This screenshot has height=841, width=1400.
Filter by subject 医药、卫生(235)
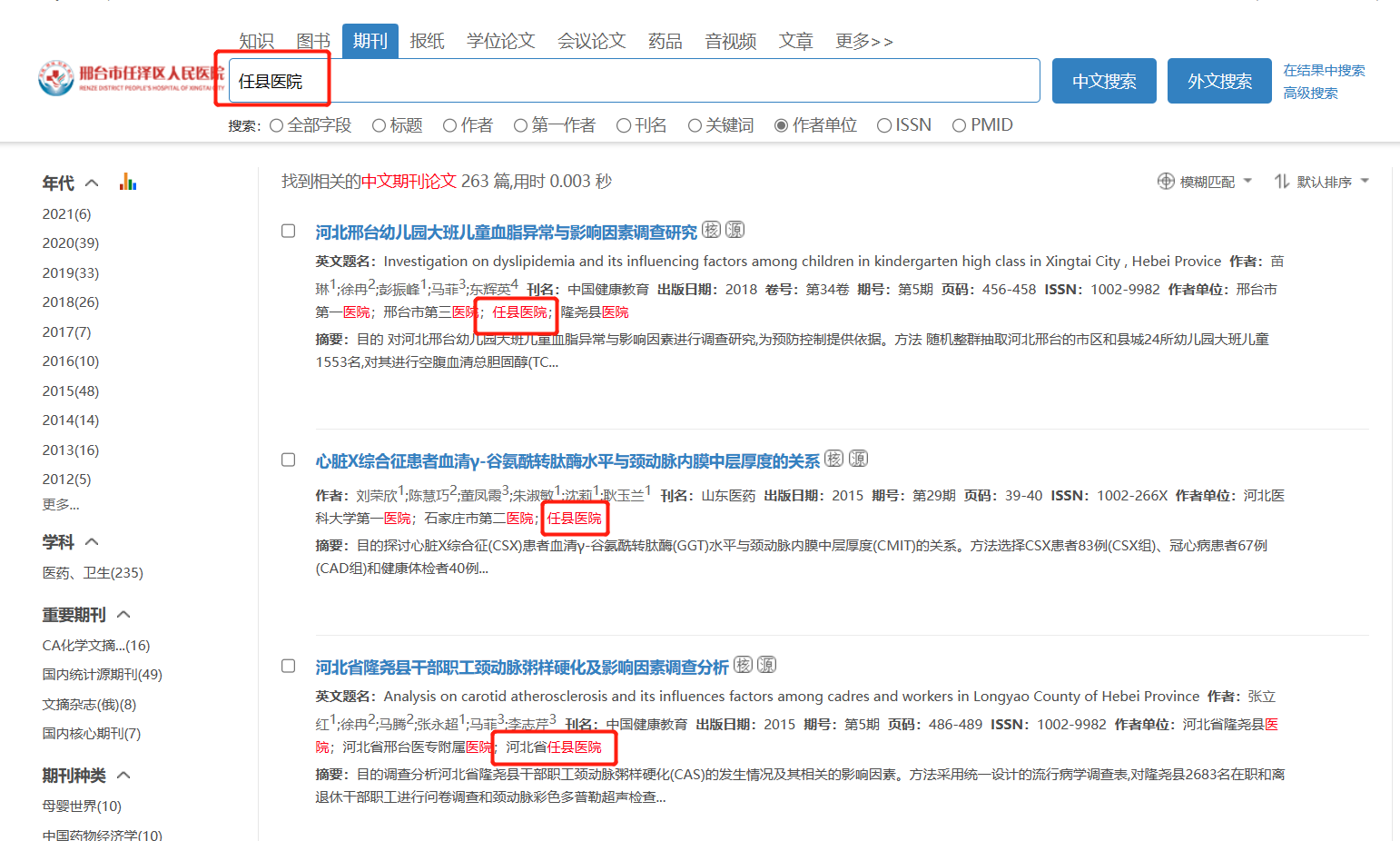93,572
